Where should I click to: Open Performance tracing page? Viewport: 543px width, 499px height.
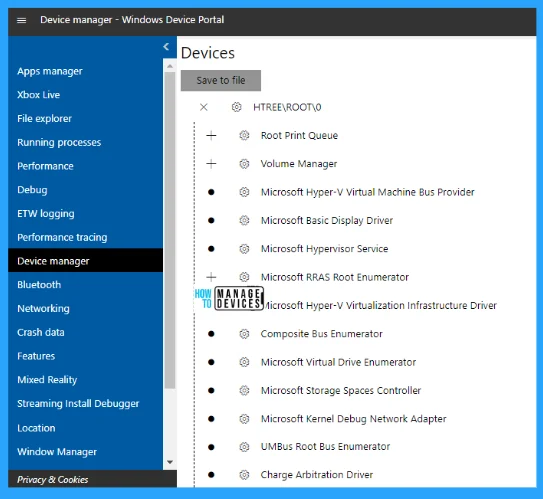(62, 238)
